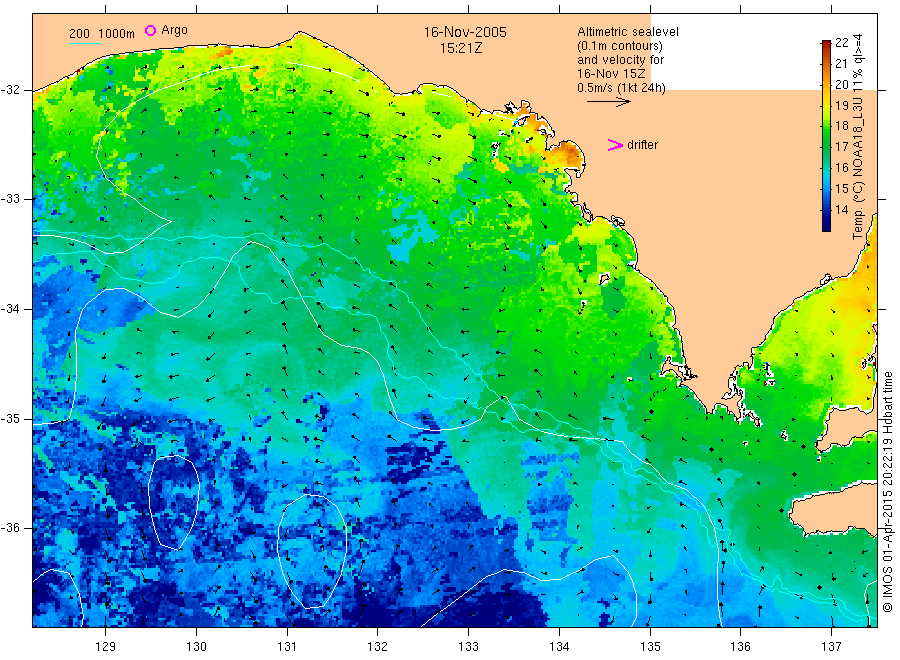This screenshot has width=900, height=660.
Task: Click the cyan depth contour legend line
Action: 84,43
